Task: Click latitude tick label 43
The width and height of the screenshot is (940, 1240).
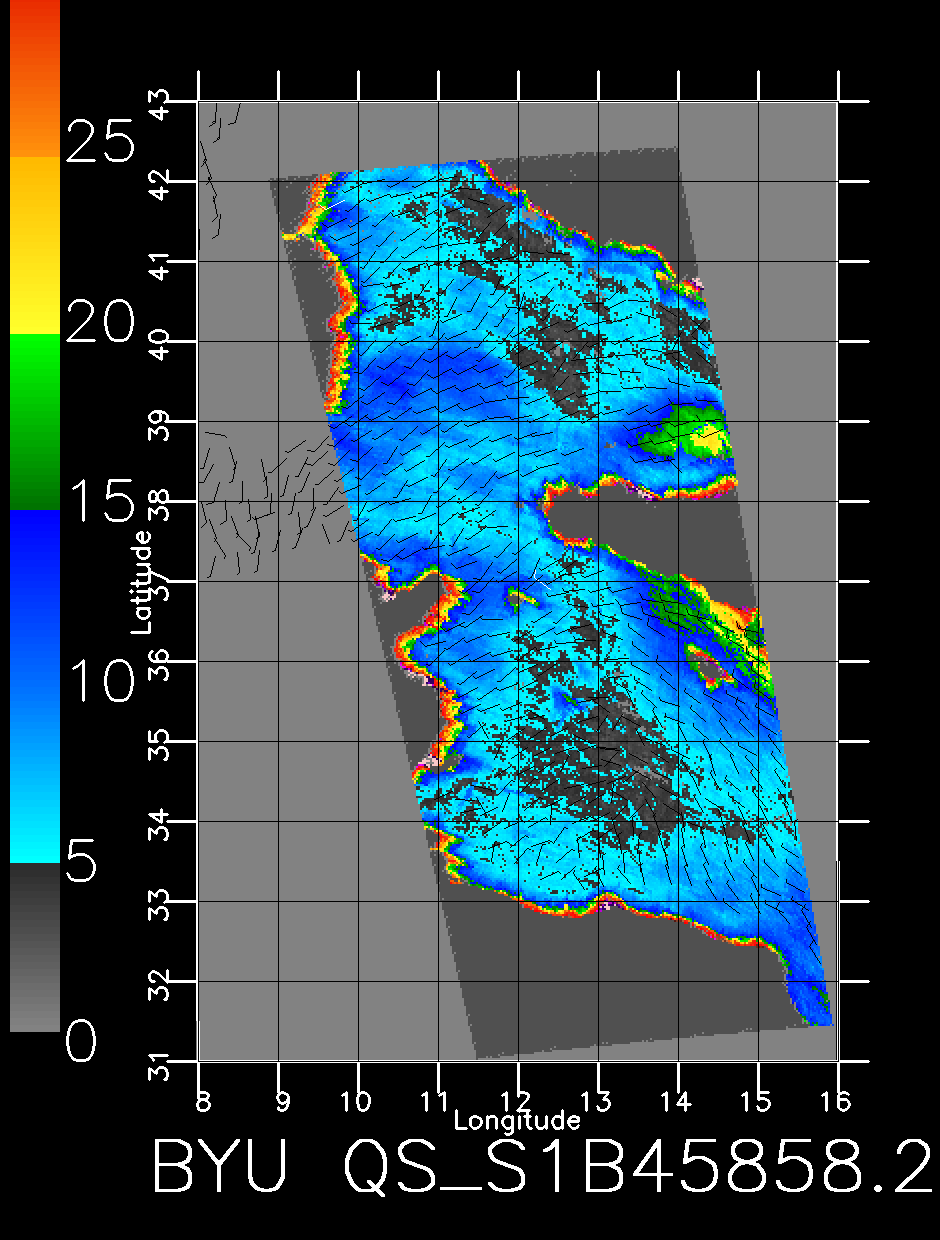Action: pos(159,102)
